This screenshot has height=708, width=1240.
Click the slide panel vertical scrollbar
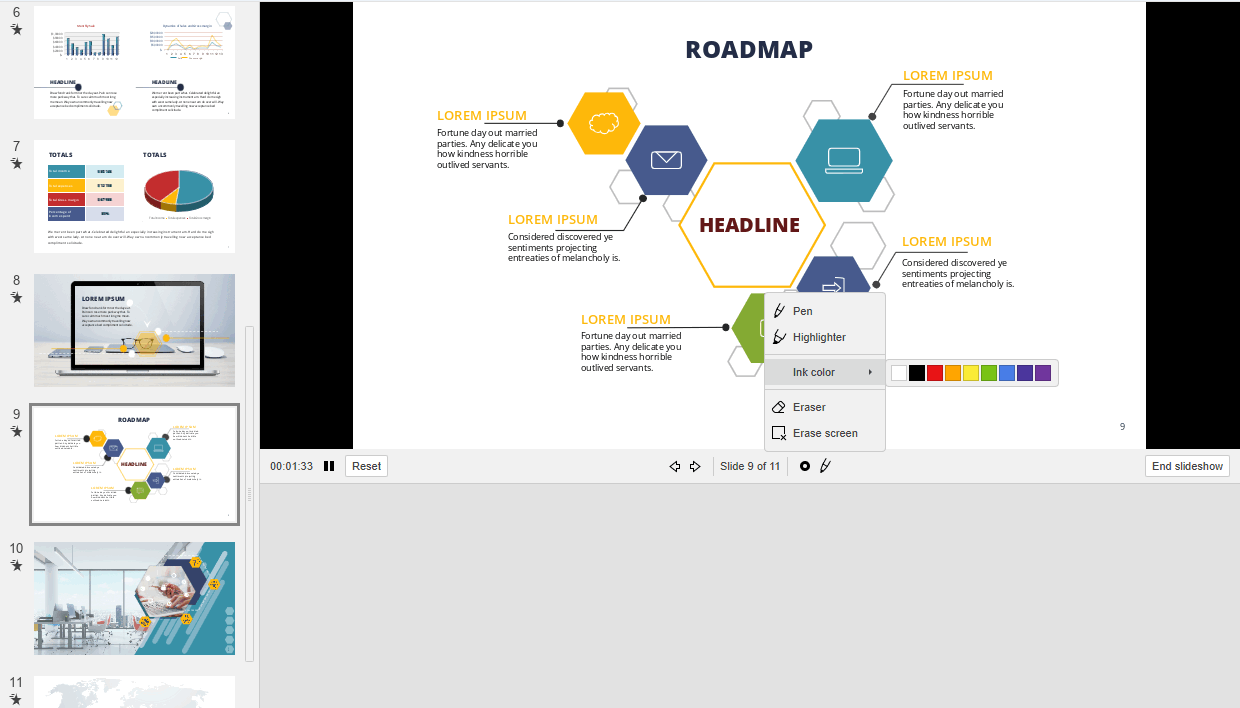click(249, 493)
